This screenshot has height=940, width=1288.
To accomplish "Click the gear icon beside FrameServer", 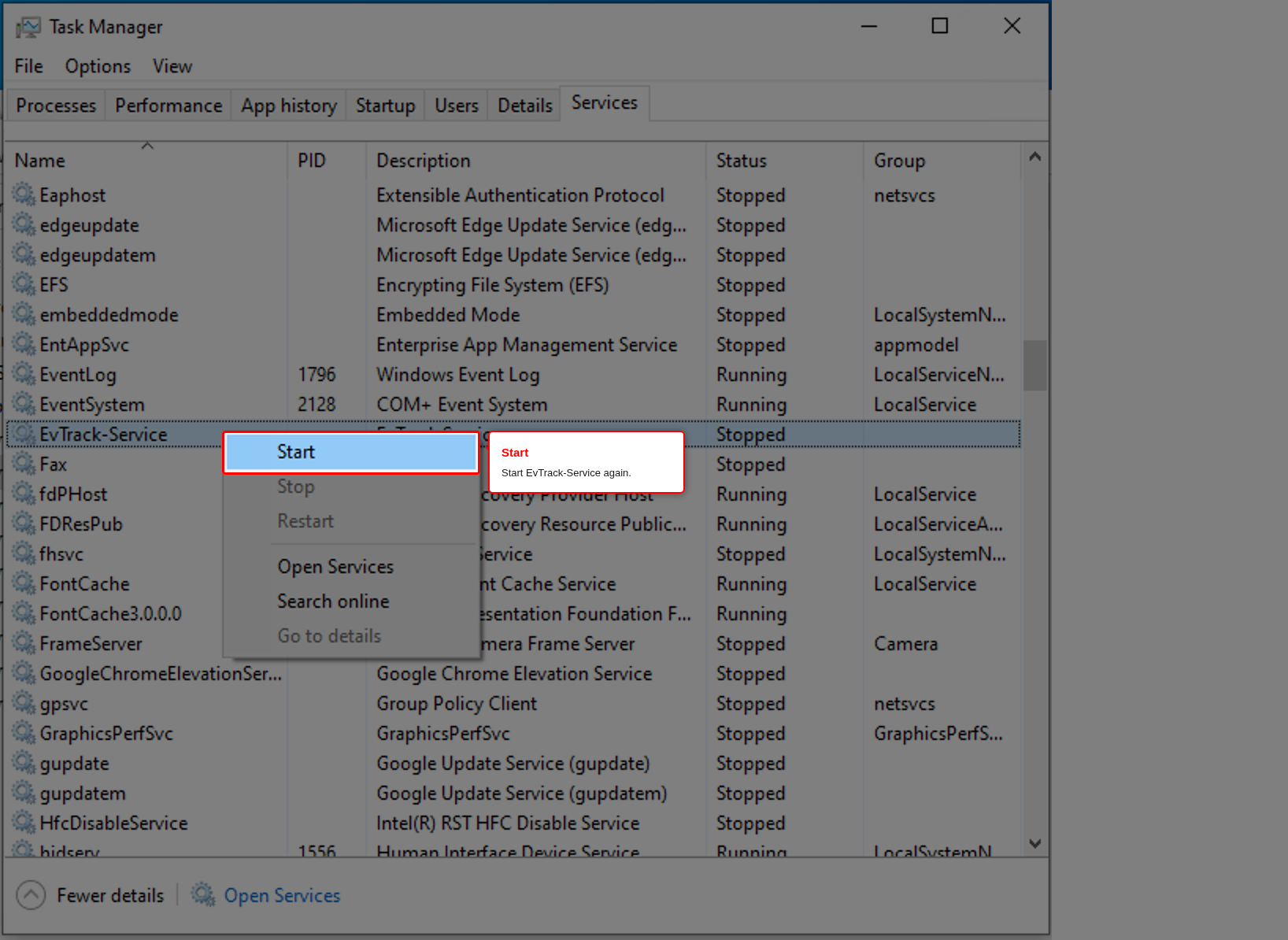I will coord(24,643).
